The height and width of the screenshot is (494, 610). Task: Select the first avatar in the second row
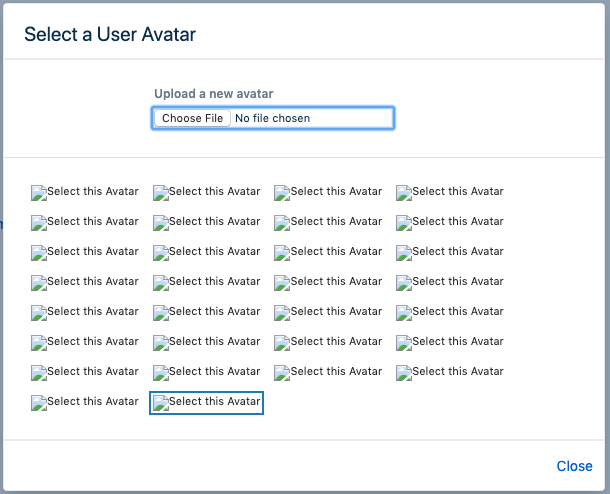click(85, 222)
